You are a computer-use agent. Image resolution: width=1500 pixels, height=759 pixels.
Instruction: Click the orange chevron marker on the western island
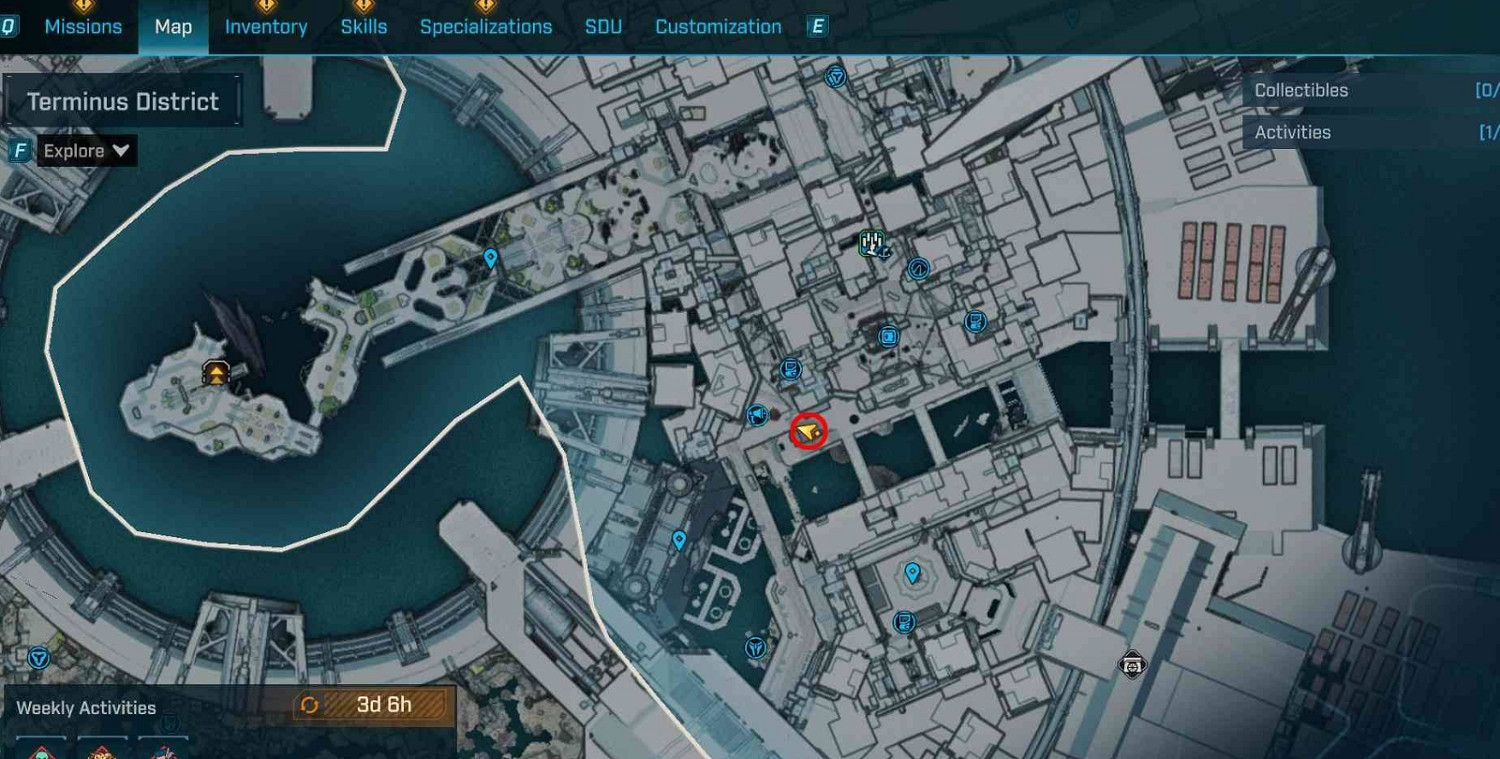217,371
